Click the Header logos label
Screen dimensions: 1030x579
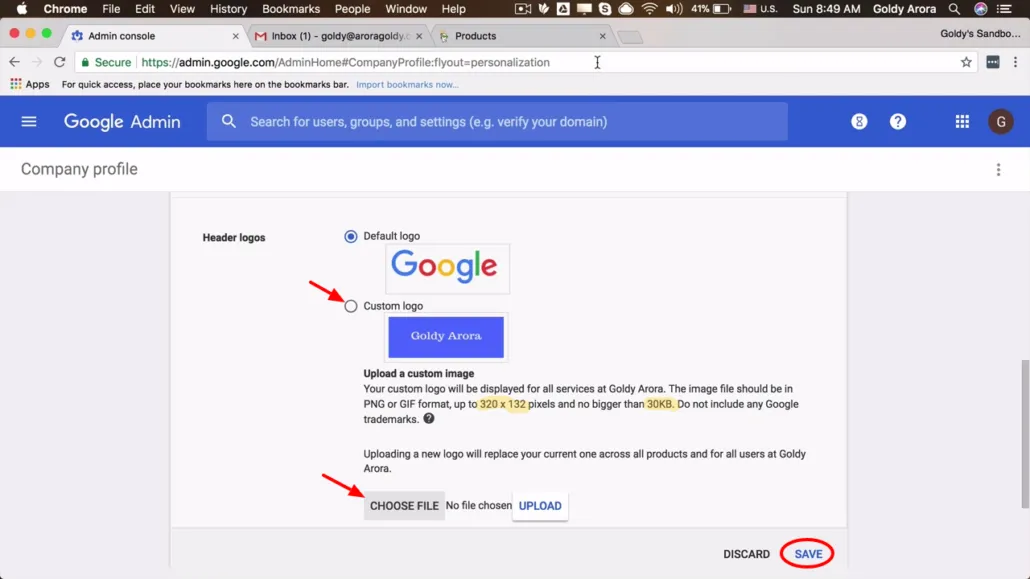234,238
